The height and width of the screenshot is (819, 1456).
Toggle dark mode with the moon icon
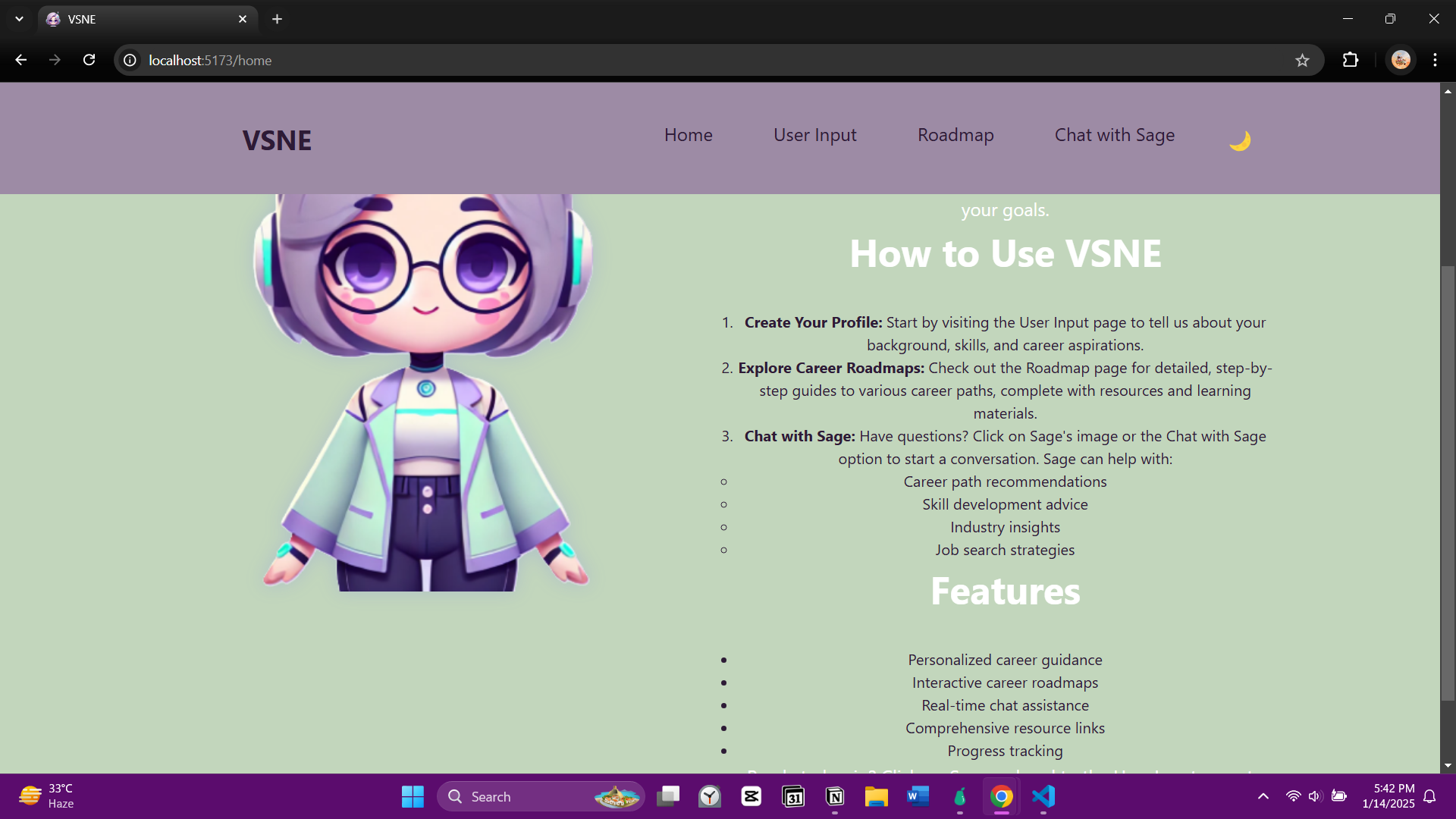tap(1239, 140)
